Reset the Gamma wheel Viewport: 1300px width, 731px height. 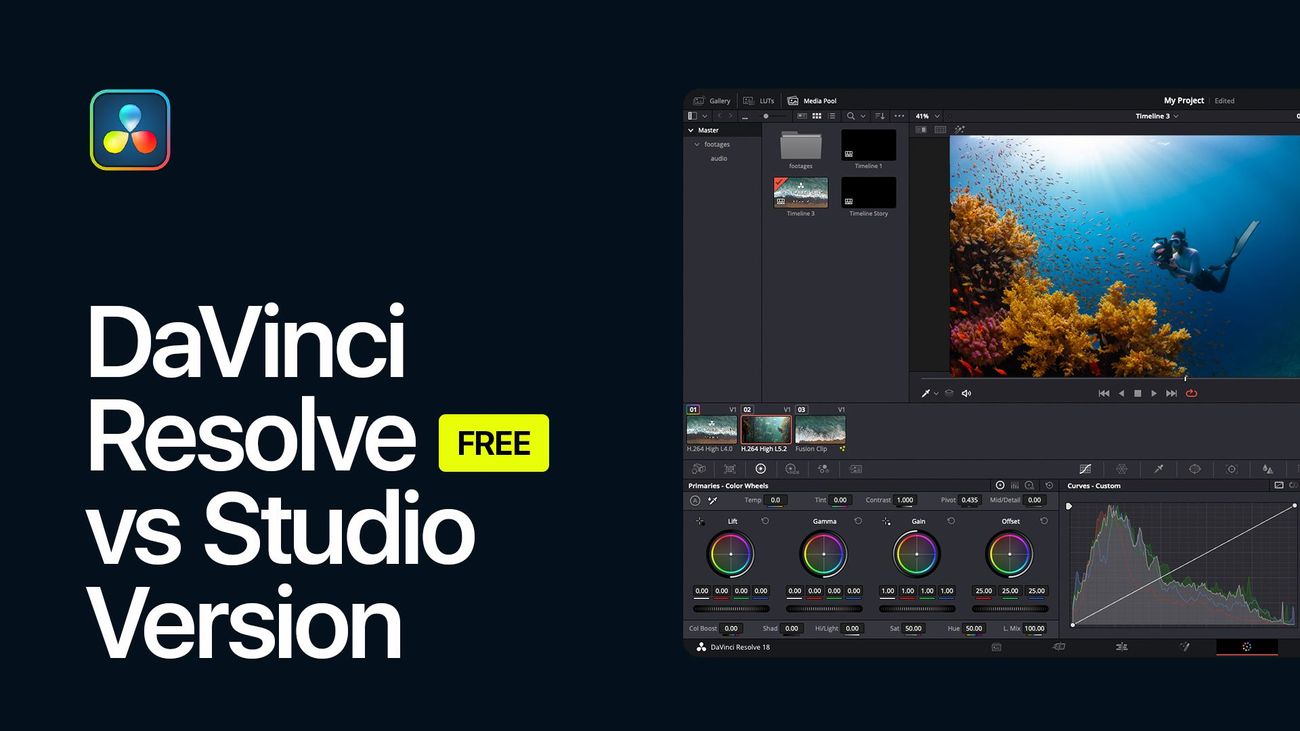[x=858, y=521]
